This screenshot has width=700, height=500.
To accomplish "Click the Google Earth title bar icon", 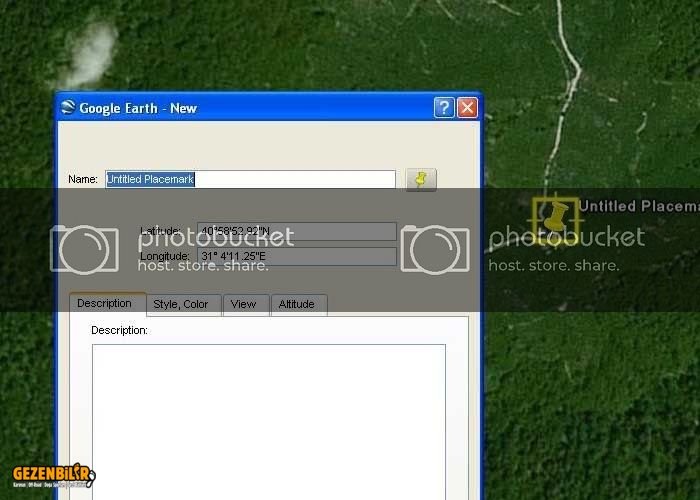I will pyautogui.click(x=68, y=108).
